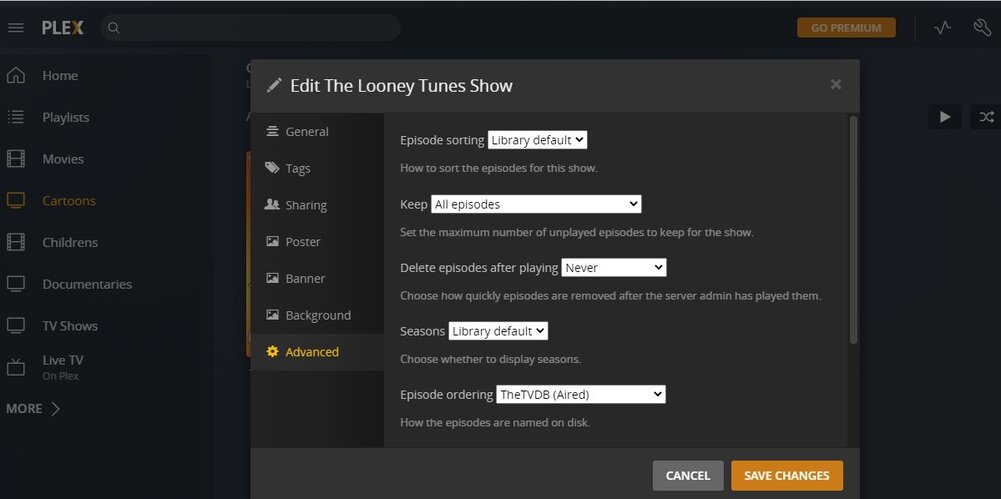Image resolution: width=1001 pixels, height=499 pixels.
Task: Click the Banner tab image icon
Action: (273, 278)
